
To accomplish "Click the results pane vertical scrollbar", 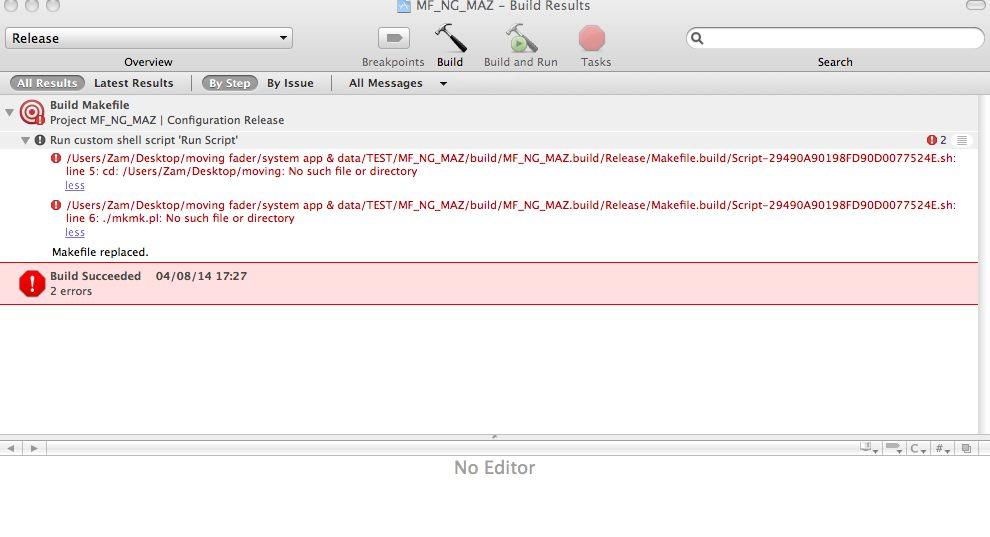I will coord(984,260).
